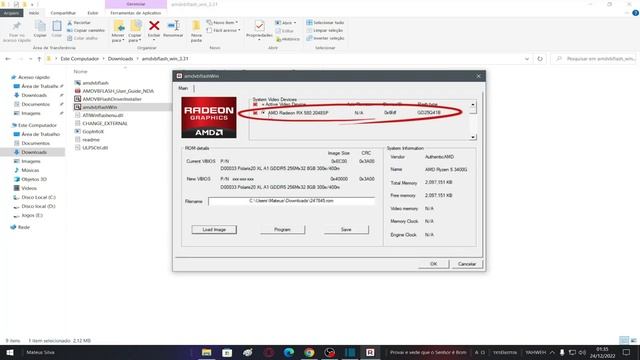Open the Novo item dropdown
Screen dimensions: 640x360
[222, 23]
